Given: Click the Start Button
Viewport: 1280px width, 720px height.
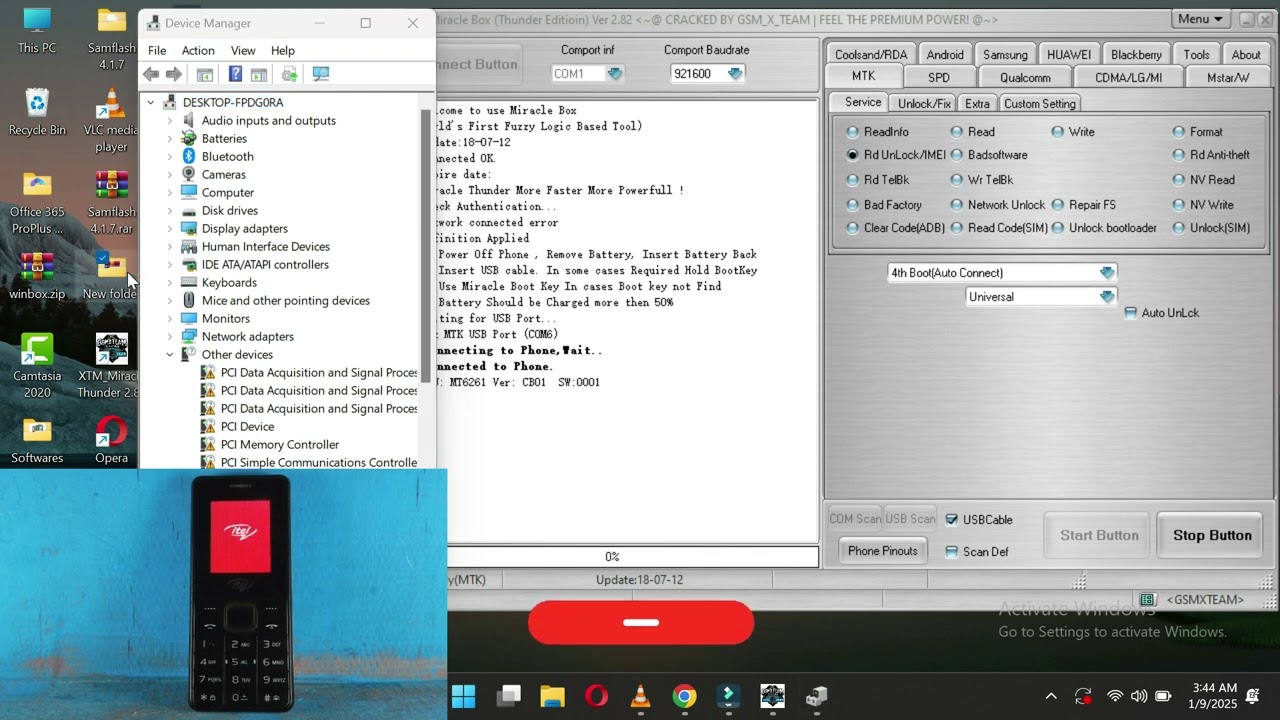Looking at the screenshot, I should [x=1099, y=536].
